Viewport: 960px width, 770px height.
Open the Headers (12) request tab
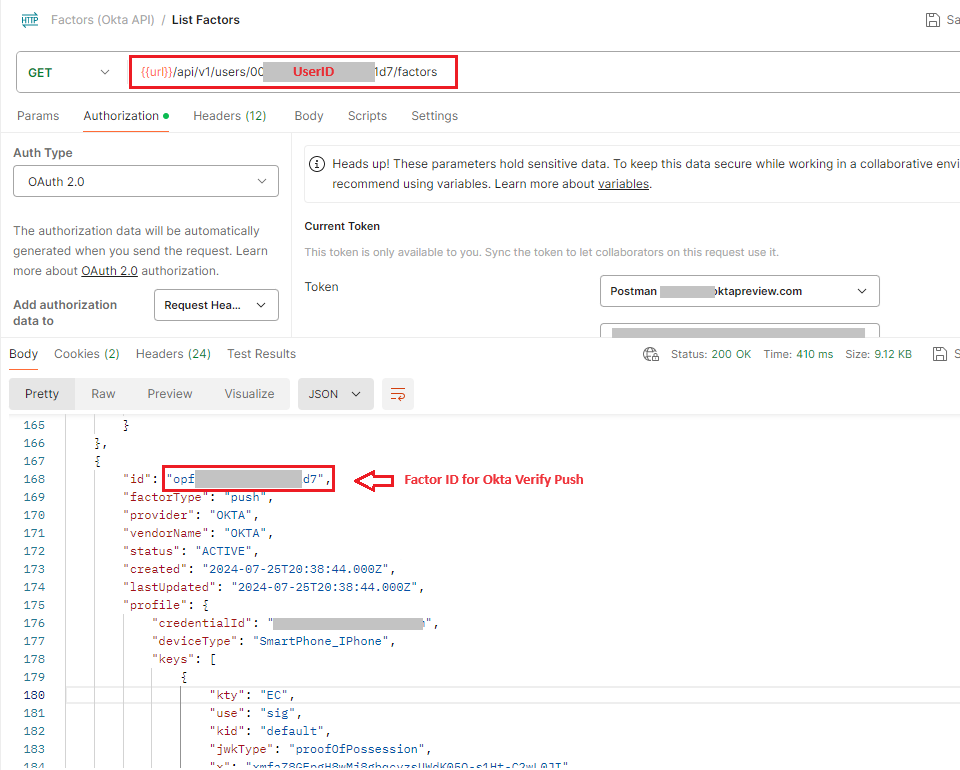coord(230,116)
